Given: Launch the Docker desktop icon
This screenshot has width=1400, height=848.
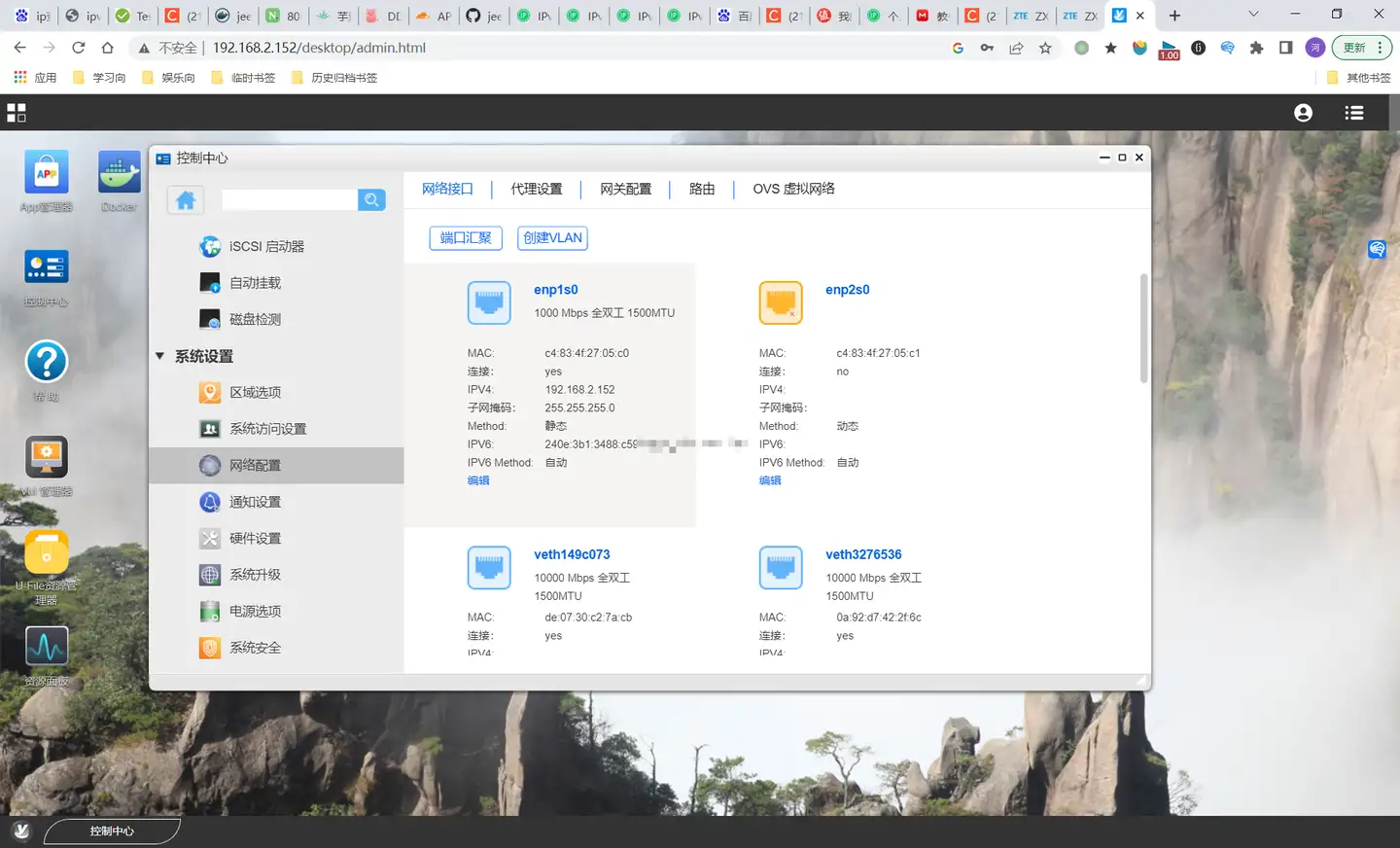Looking at the screenshot, I should [x=119, y=173].
